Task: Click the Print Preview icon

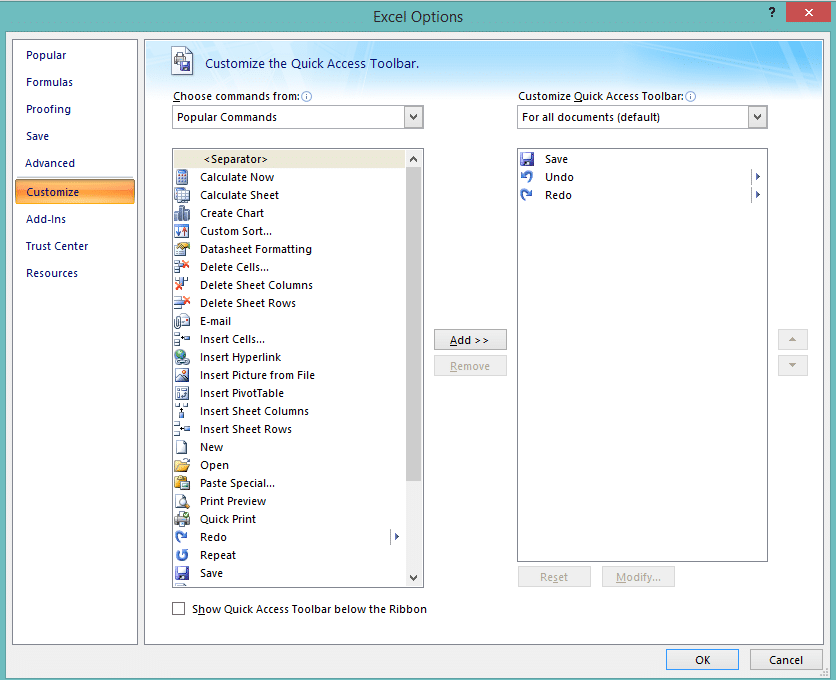Action: tap(182, 501)
